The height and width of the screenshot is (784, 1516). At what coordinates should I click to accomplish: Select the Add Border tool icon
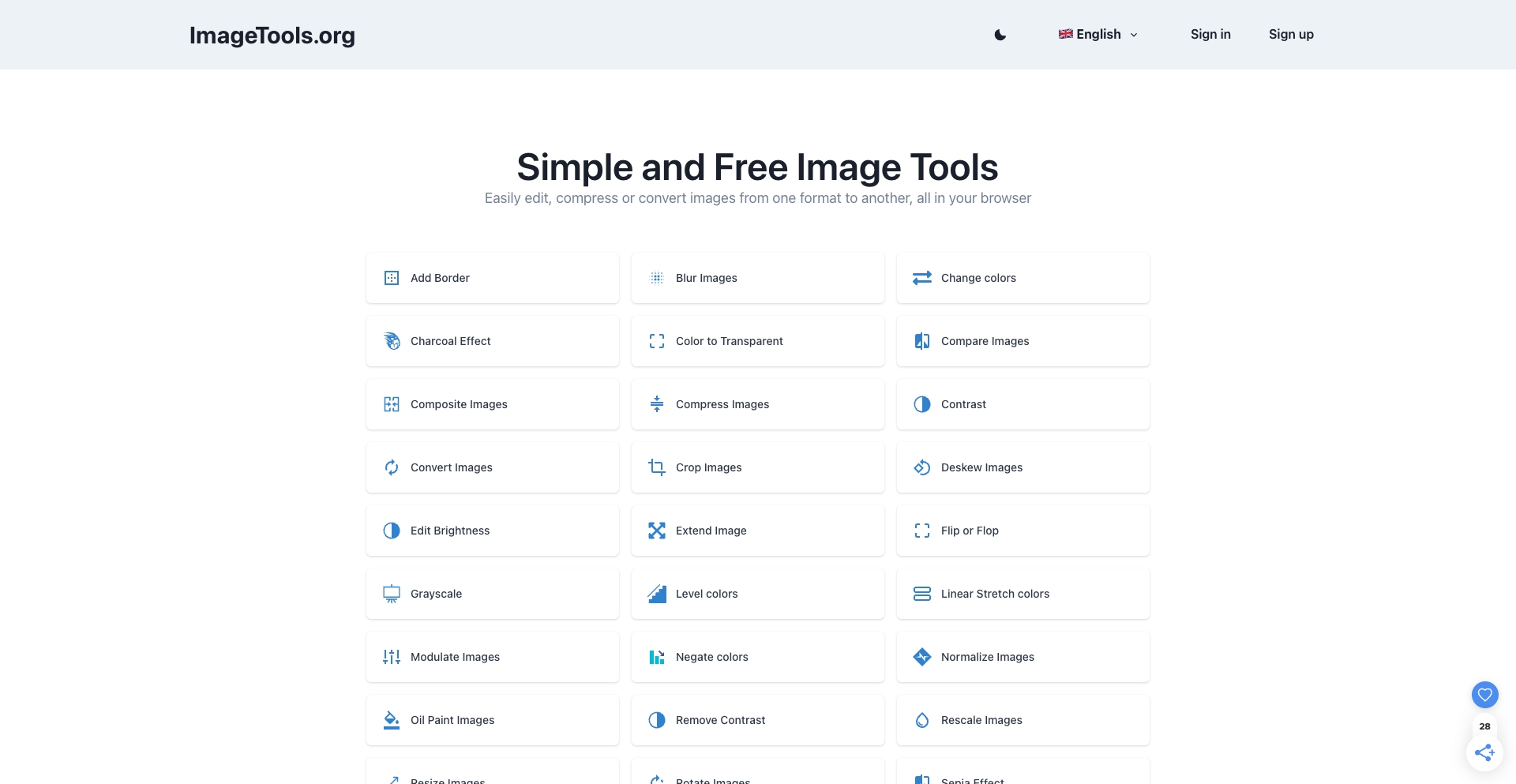click(391, 278)
